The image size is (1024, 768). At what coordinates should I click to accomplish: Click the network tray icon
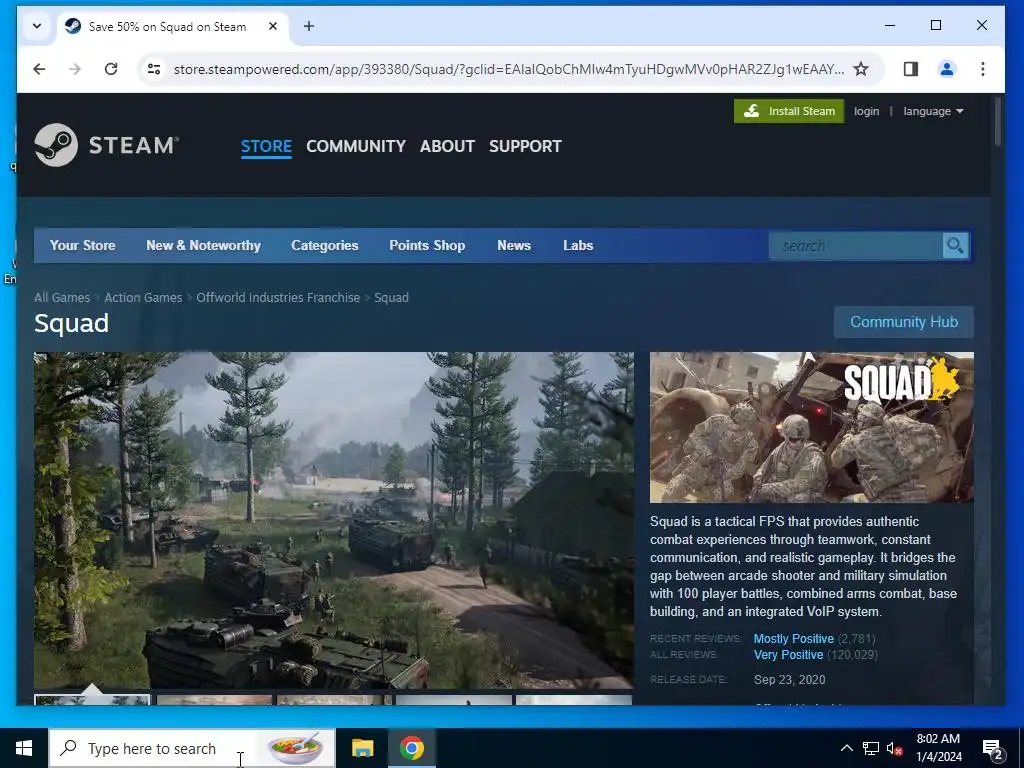click(x=871, y=748)
